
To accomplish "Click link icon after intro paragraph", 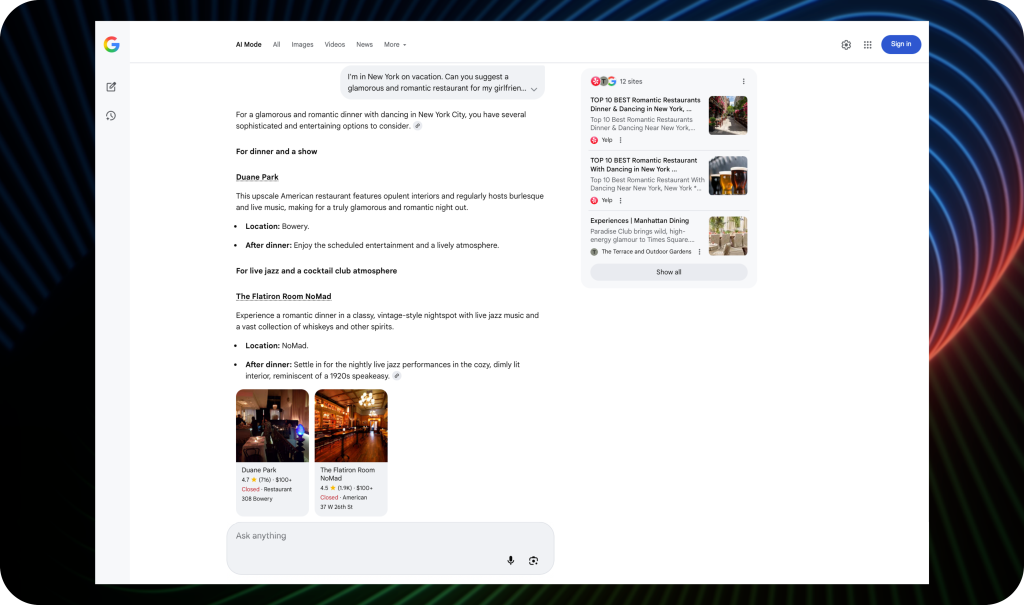I will pyautogui.click(x=418, y=126).
